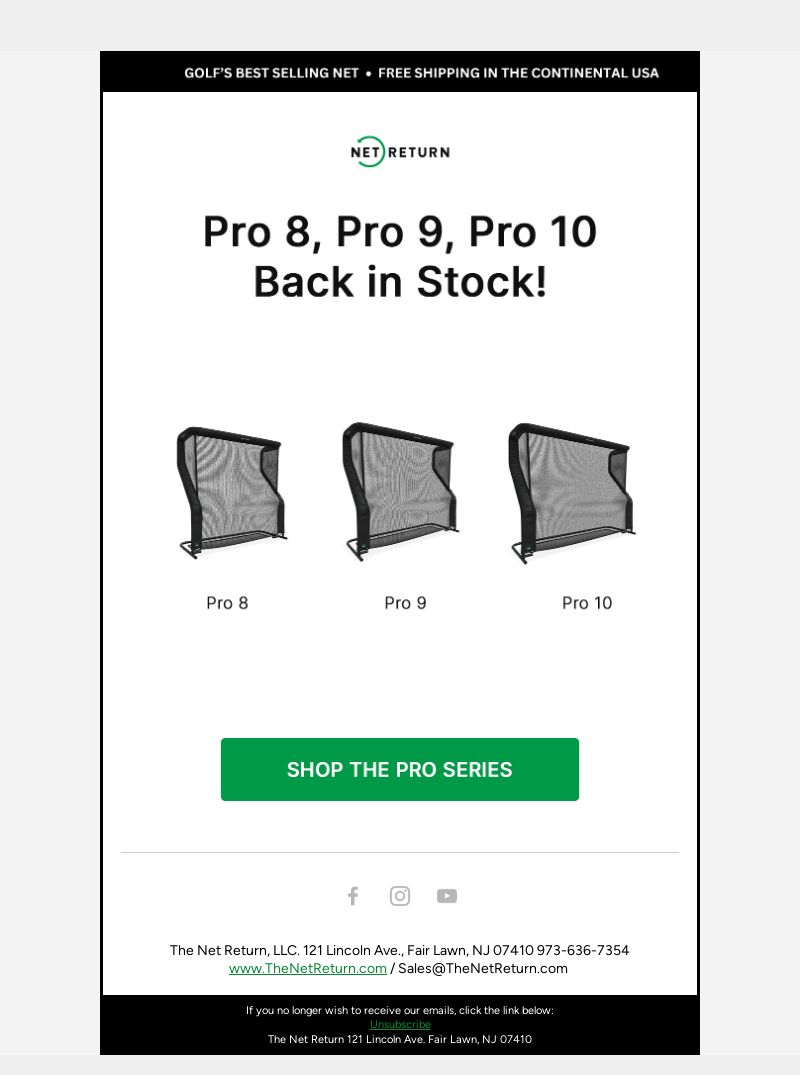The height and width of the screenshot is (1075, 800).
Task: Open the Instagram social icon
Action: pyautogui.click(x=400, y=896)
